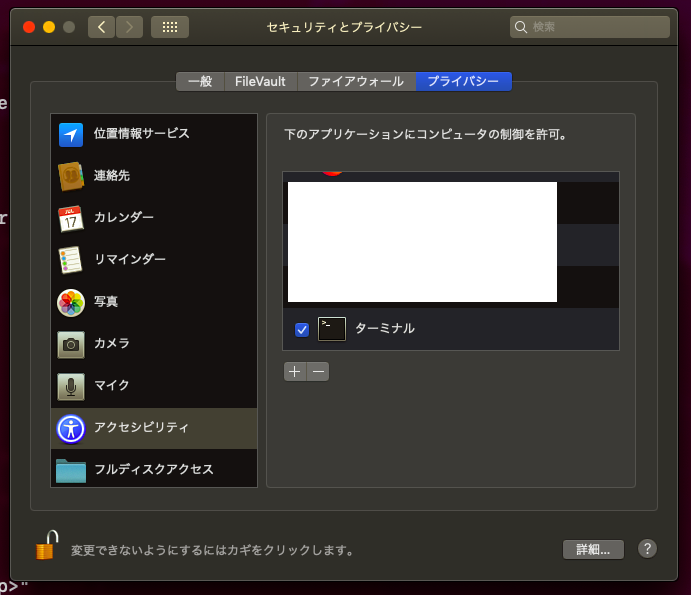Go forward with the right chevron button
Image resolution: width=691 pixels, height=595 pixels.
(129, 27)
